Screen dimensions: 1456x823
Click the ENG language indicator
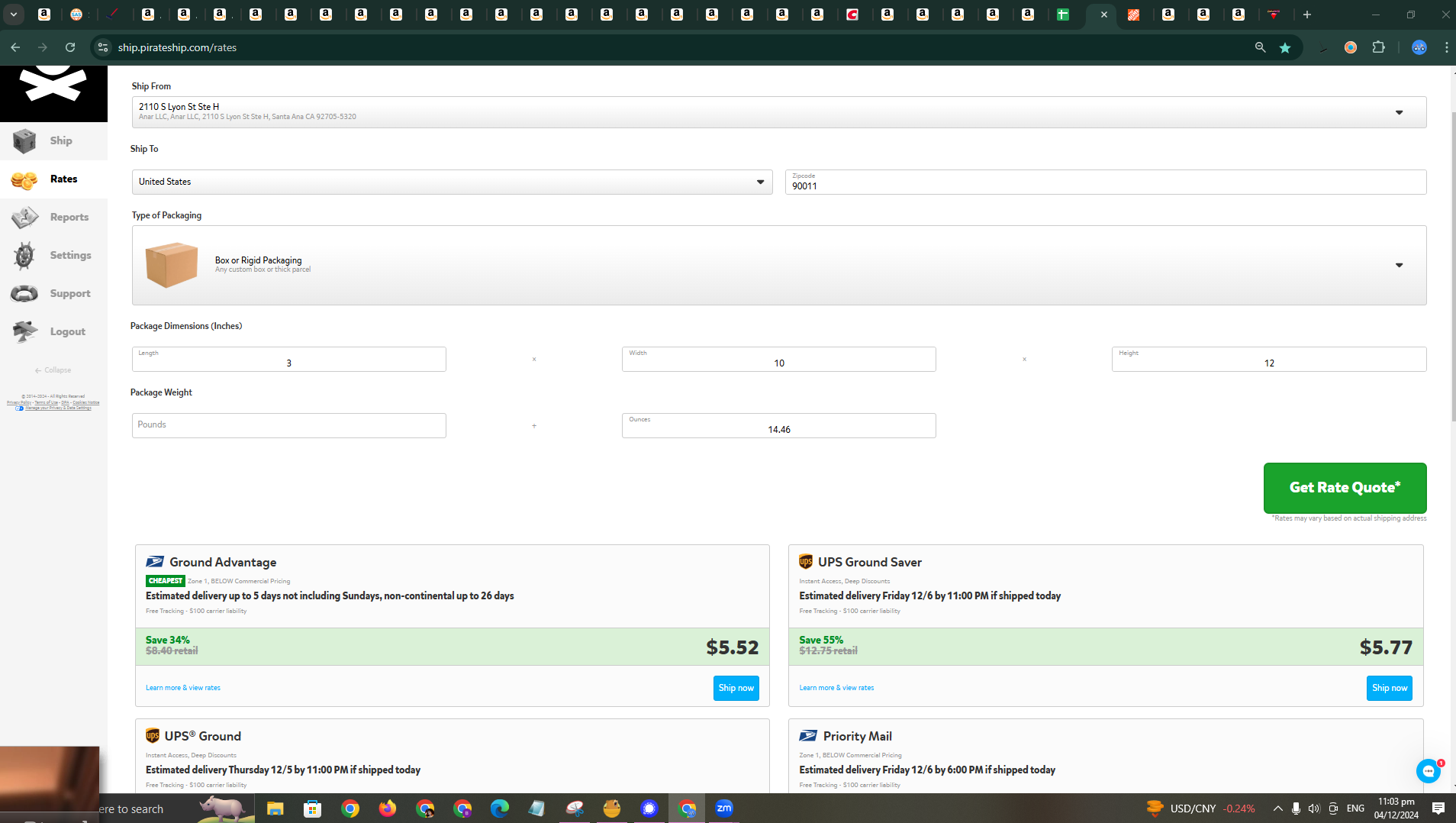tap(1355, 808)
